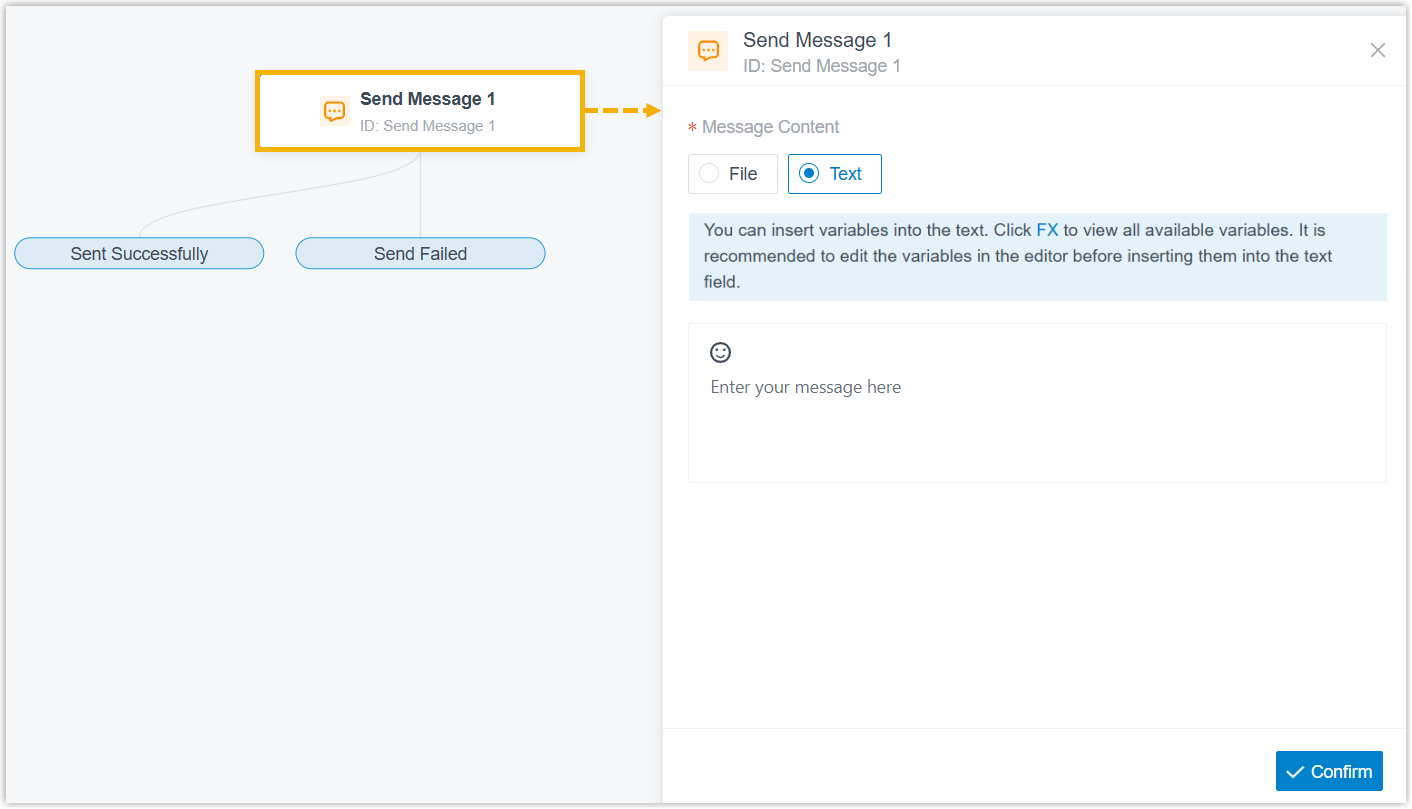Click the bold Send Message 1 node title
This screenshot has width=1412, height=809.
pyautogui.click(x=427, y=99)
